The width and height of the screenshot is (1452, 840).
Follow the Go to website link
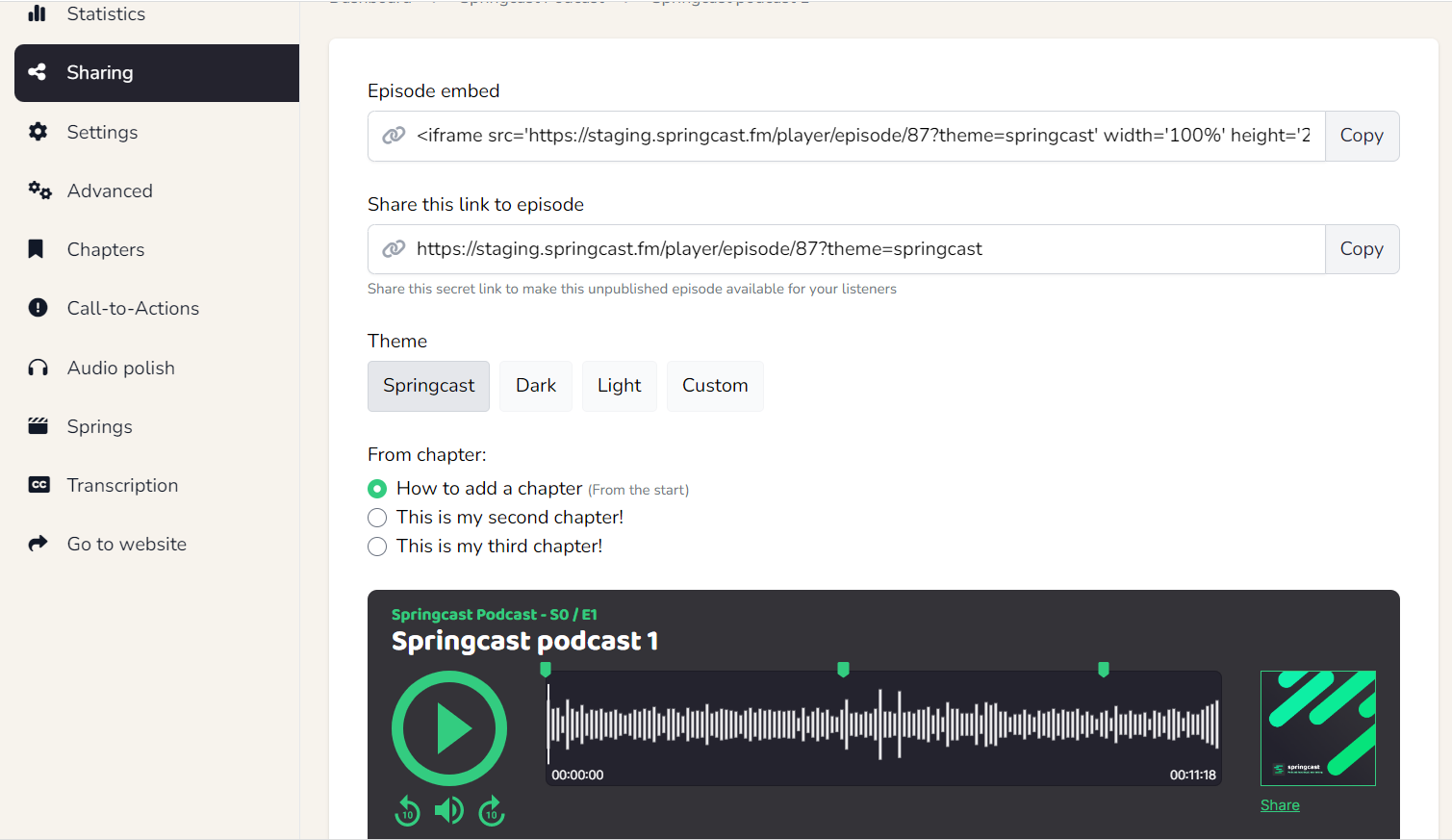coord(127,544)
